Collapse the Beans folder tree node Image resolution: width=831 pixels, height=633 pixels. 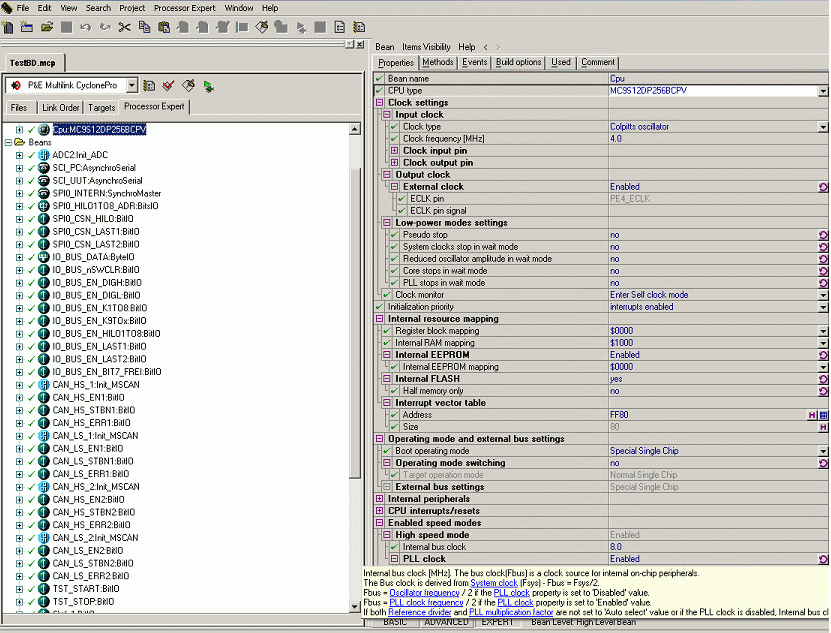click(x=8, y=143)
